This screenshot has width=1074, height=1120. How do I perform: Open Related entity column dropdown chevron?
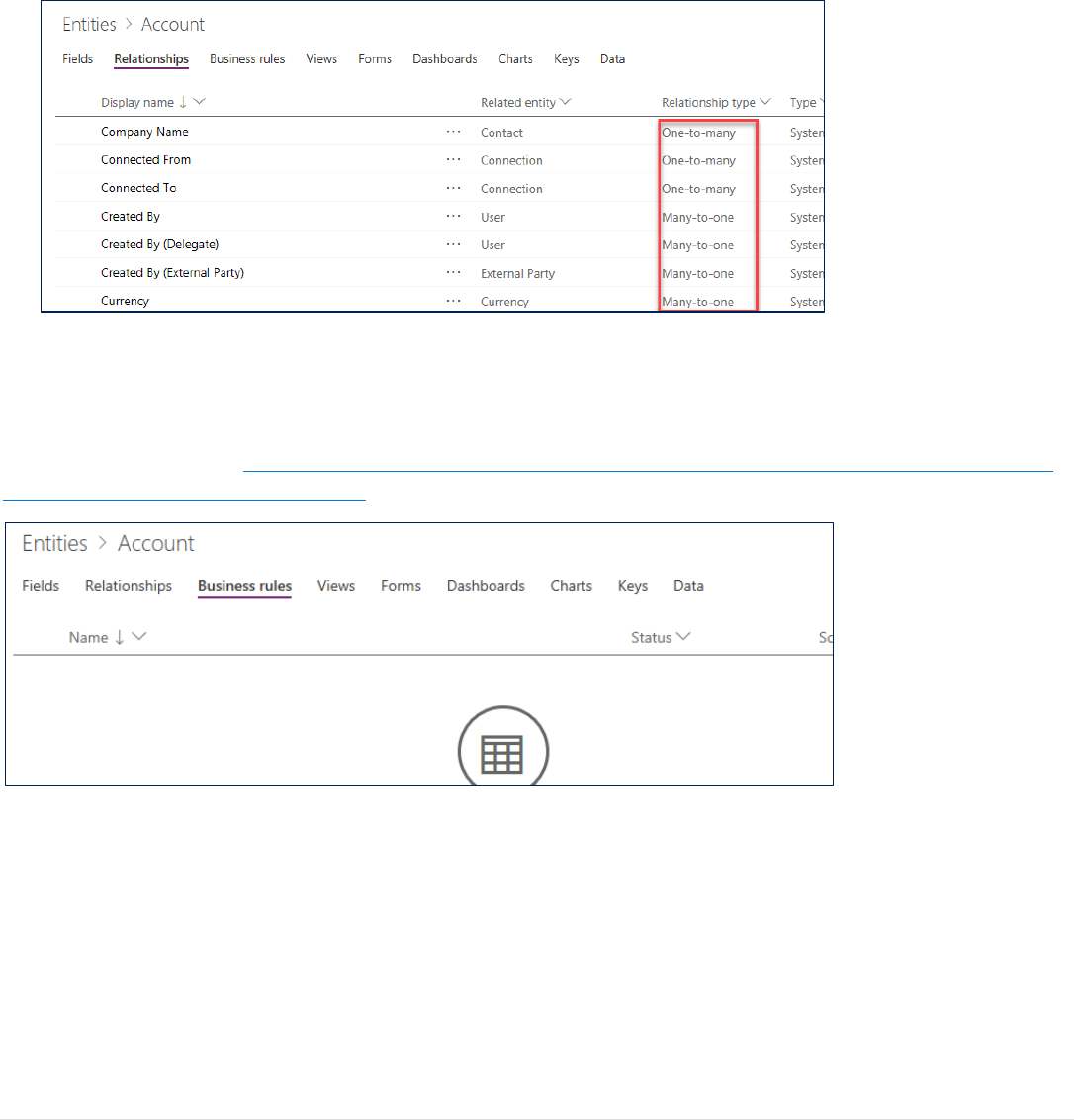click(565, 102)
